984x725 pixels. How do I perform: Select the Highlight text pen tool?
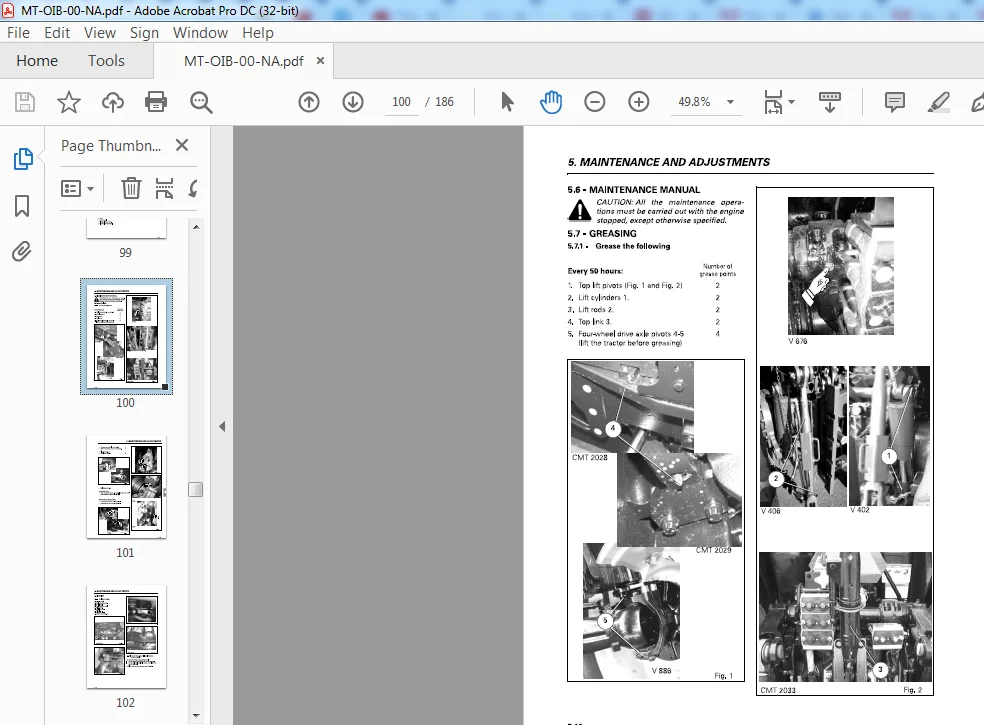click(x=938, y=102)
